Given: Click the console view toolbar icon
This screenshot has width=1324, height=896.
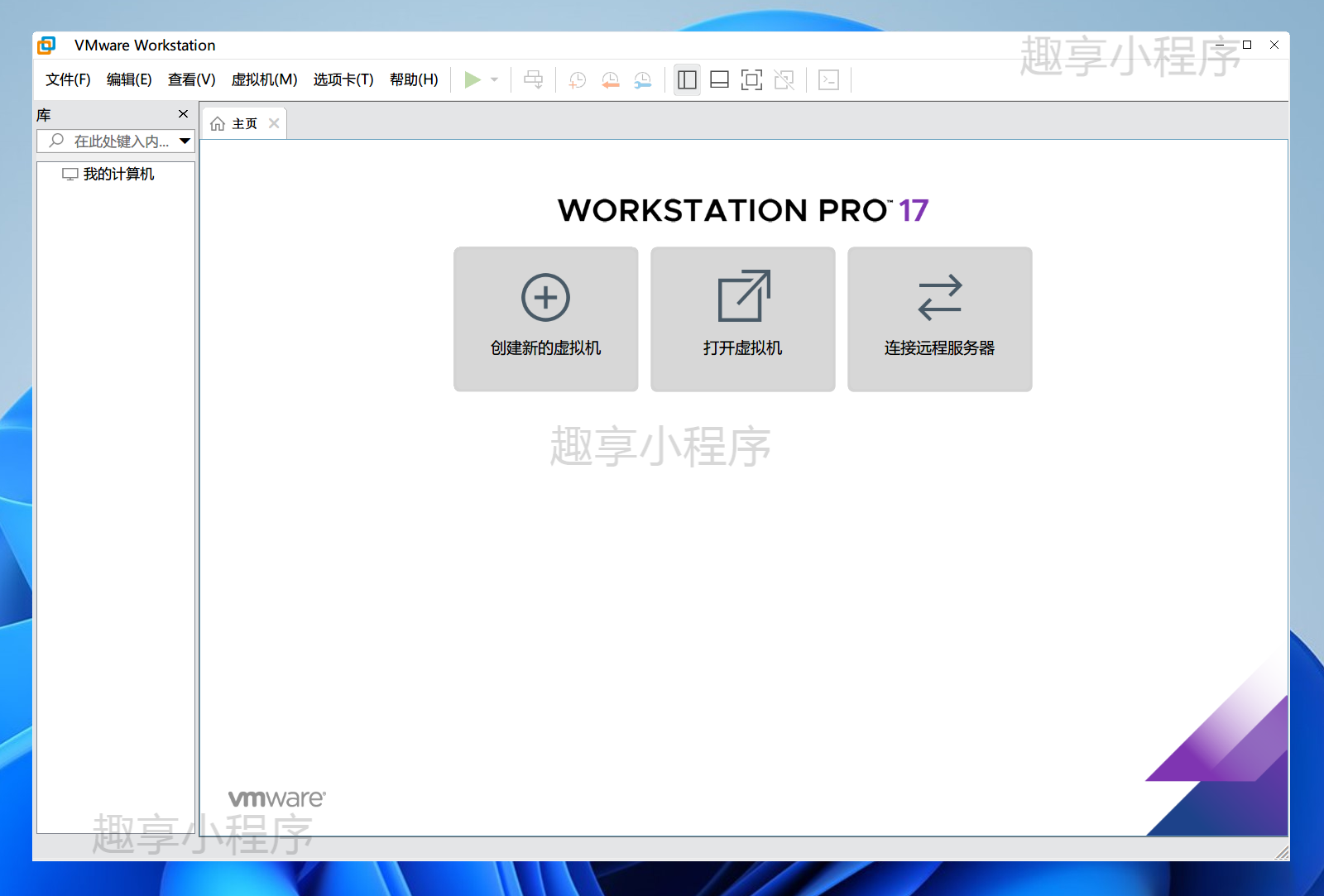Looking at the screenshot, I should coord(828,79).
